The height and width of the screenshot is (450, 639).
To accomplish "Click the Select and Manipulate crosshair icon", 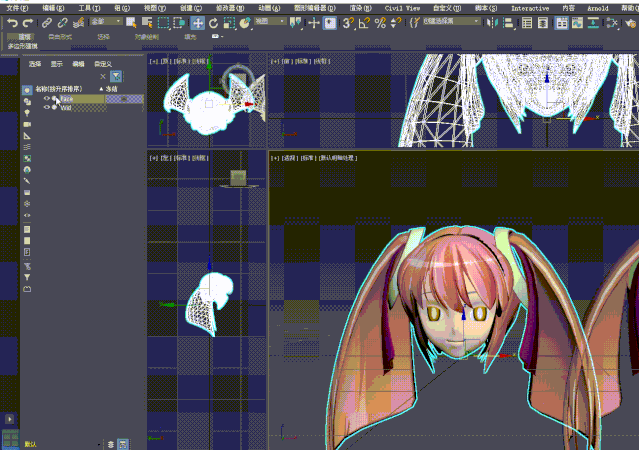I will 313,23.
